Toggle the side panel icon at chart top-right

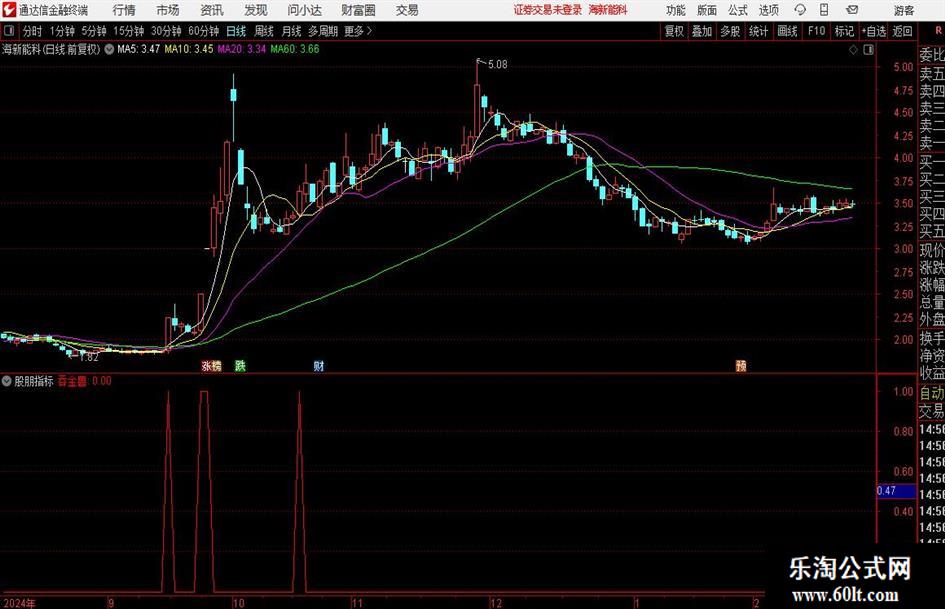(x=868, y=50)
